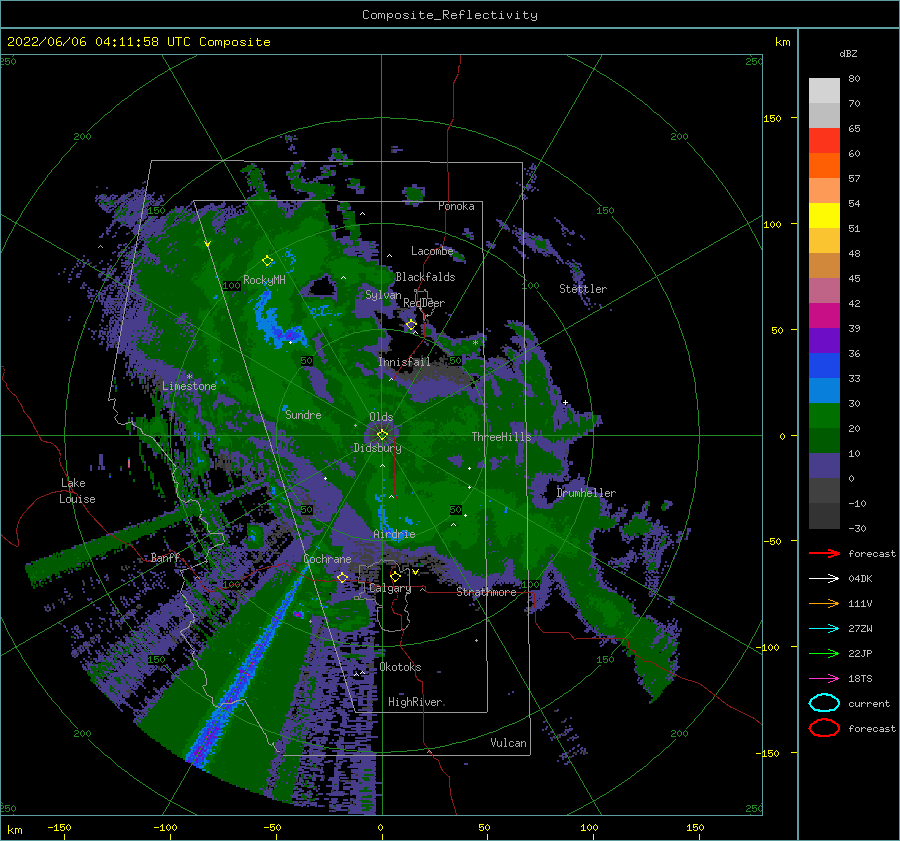Click the Strathmore town label
900x841 pixels.
coord(486,592)
